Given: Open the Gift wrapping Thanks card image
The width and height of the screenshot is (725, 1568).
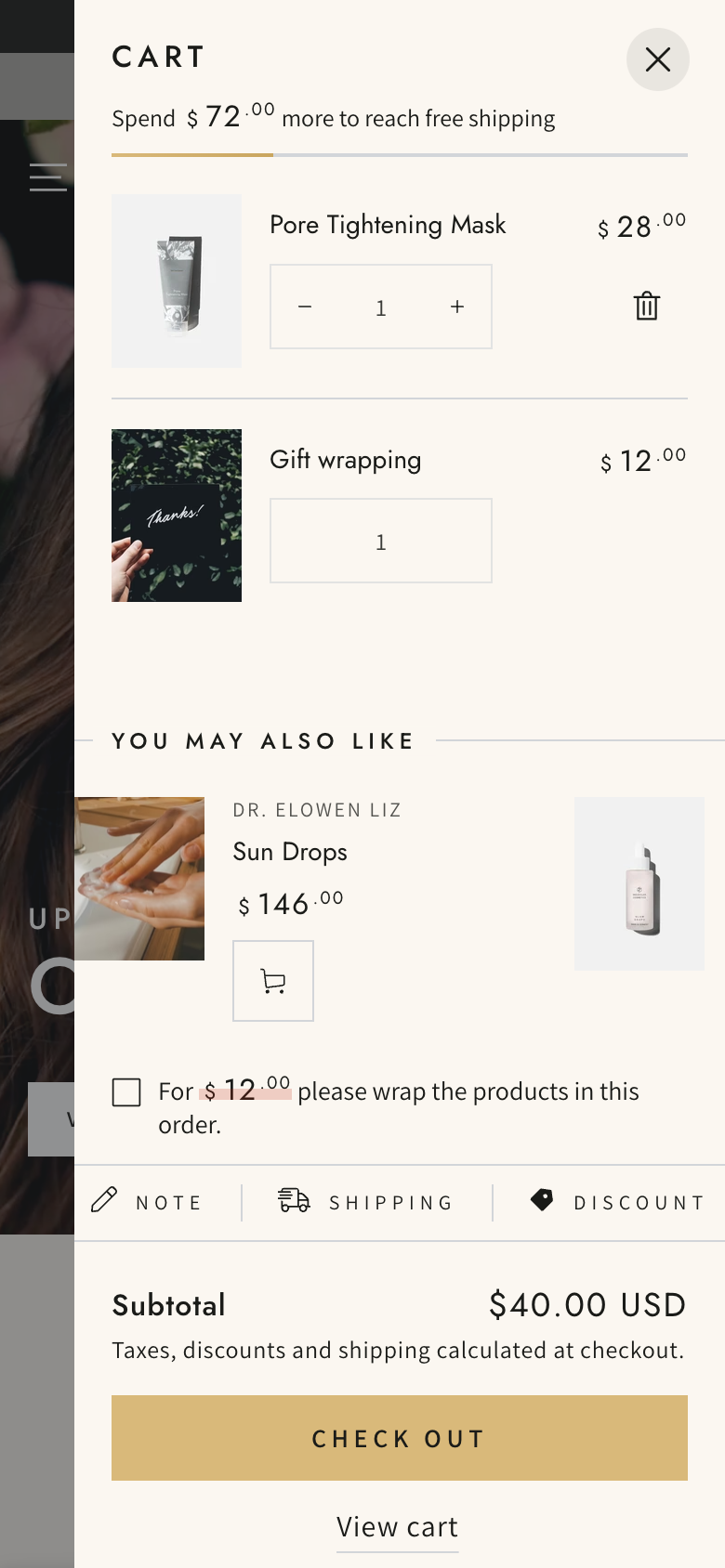Looking at the screenshot, I should pos(177,516).
